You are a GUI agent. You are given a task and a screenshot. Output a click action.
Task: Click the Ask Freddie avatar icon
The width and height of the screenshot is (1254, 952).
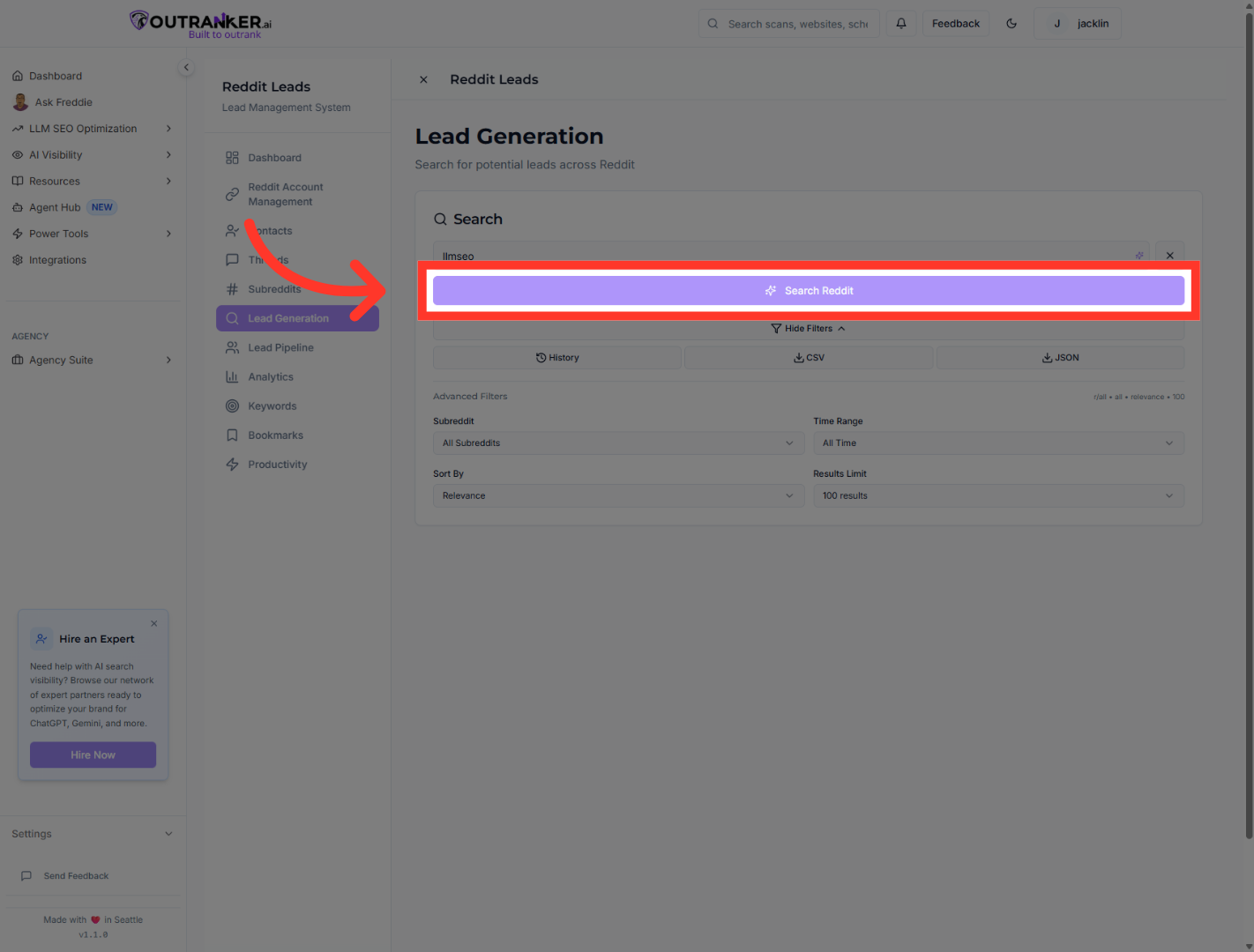coord(20,101)
